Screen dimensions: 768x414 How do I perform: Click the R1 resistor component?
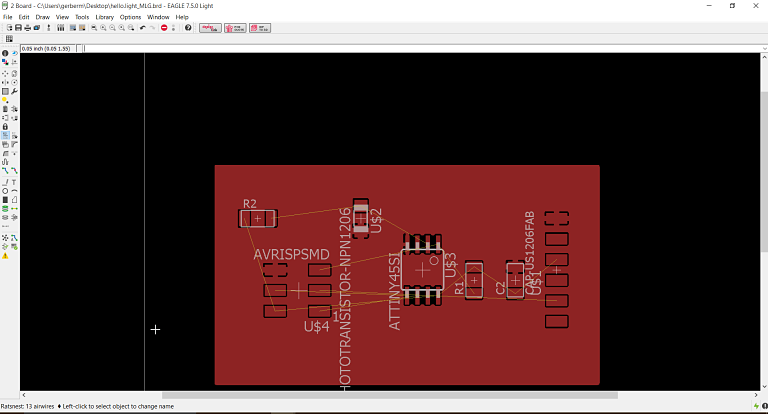(474, 280)
